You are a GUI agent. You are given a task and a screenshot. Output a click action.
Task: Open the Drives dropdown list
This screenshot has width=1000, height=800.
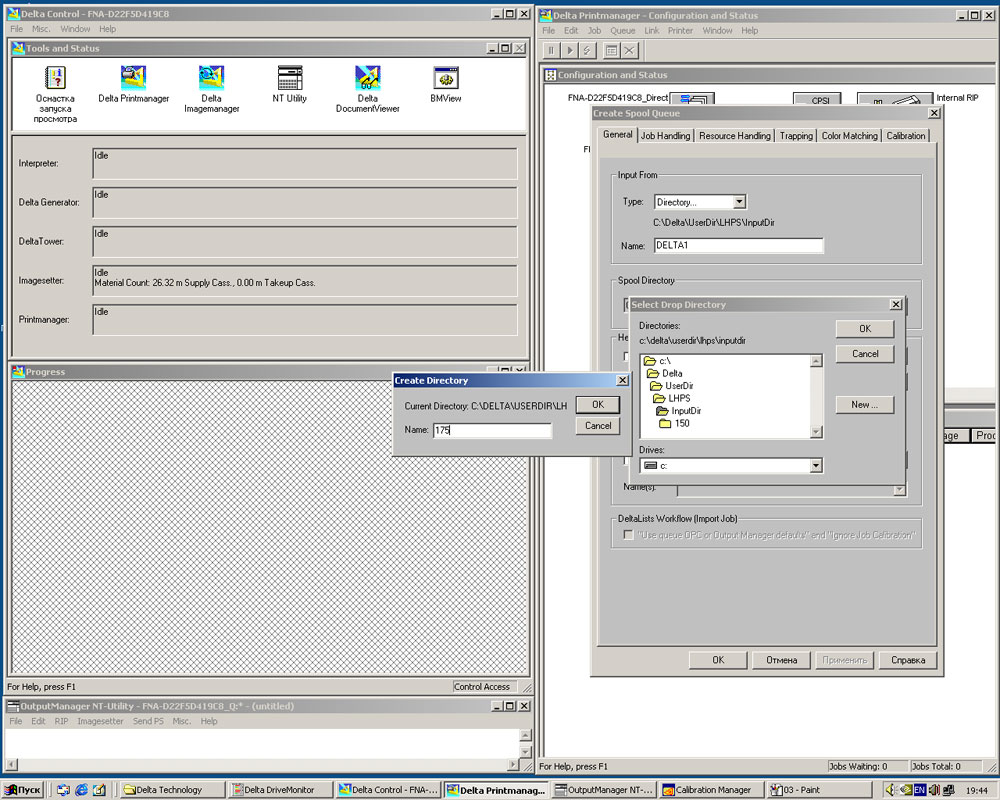click(x=816, y=466)
